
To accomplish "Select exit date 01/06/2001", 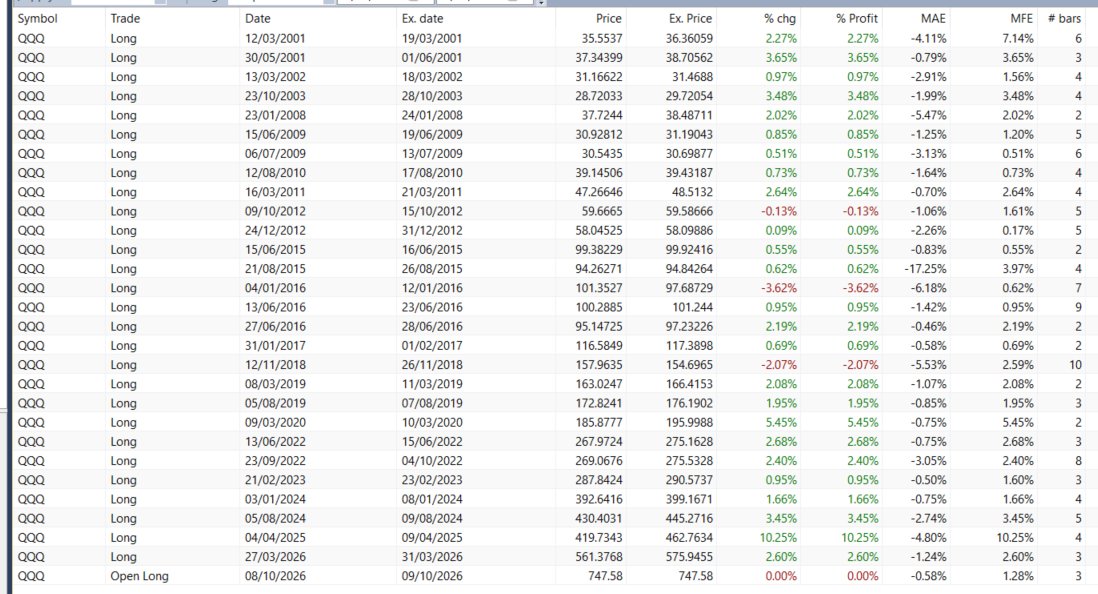I will pos(432,57).
